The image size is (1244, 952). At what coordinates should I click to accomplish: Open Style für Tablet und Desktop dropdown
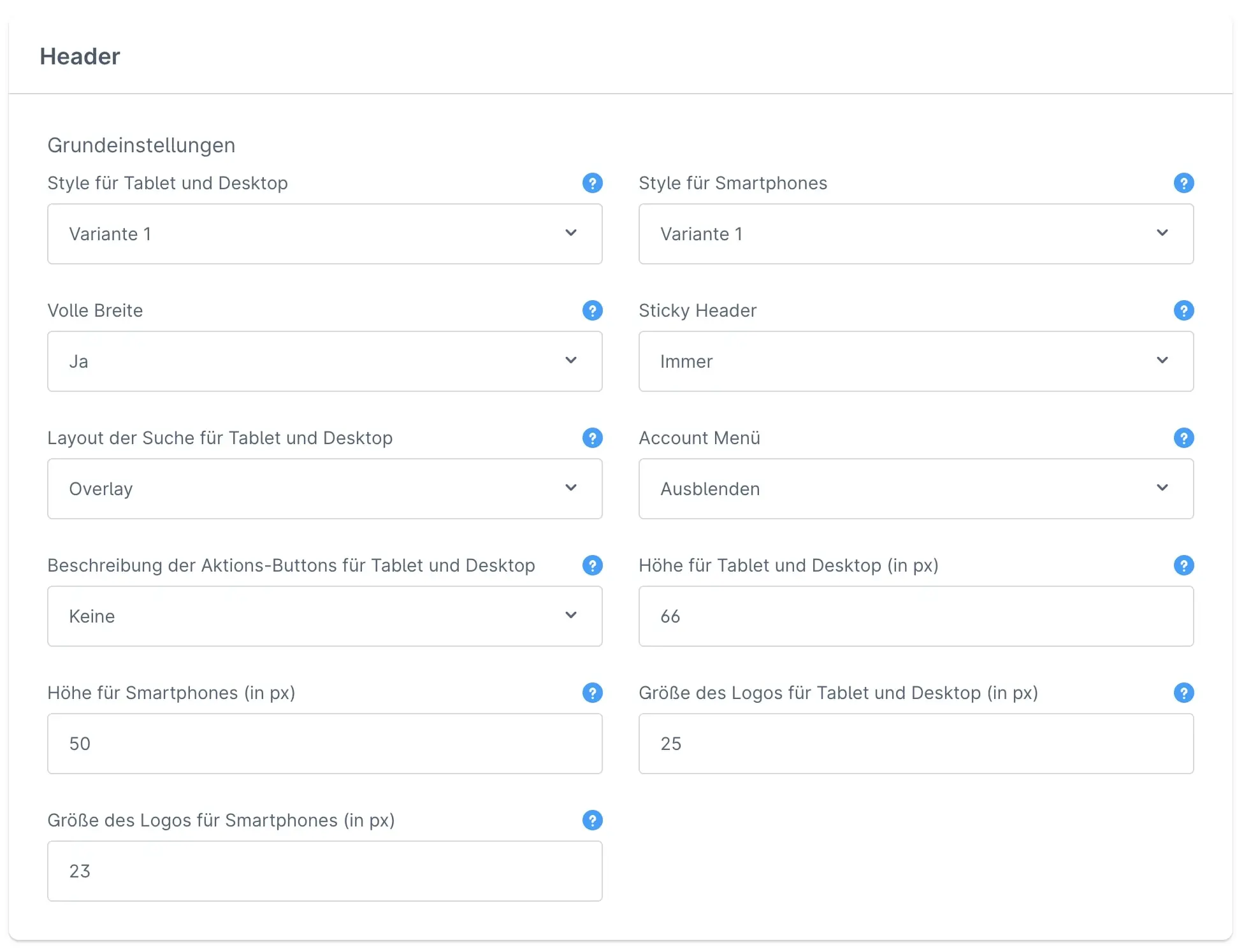pyautogui.click(x=324, y=234)
